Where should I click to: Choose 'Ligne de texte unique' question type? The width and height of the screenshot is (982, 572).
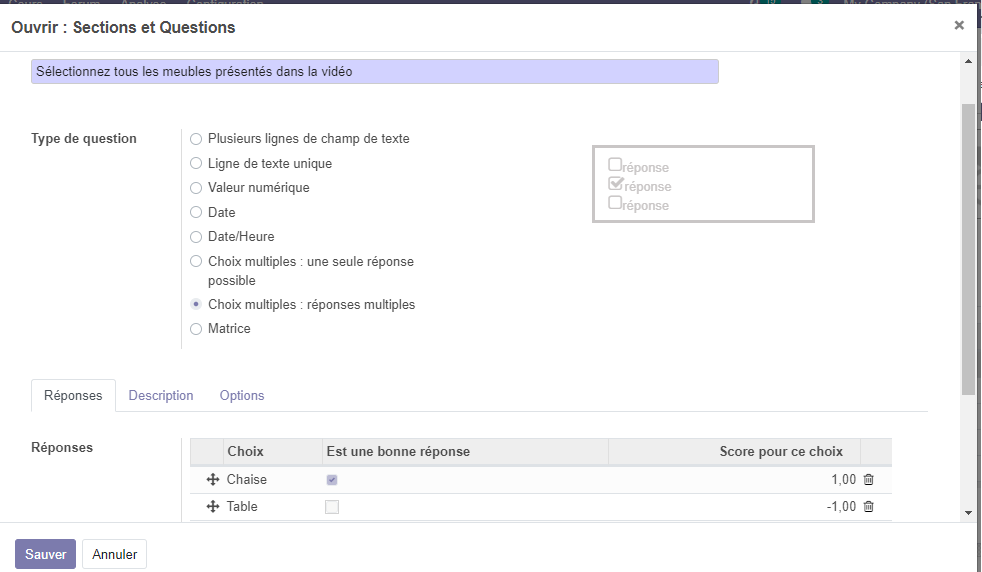click(x=196, y=163)
